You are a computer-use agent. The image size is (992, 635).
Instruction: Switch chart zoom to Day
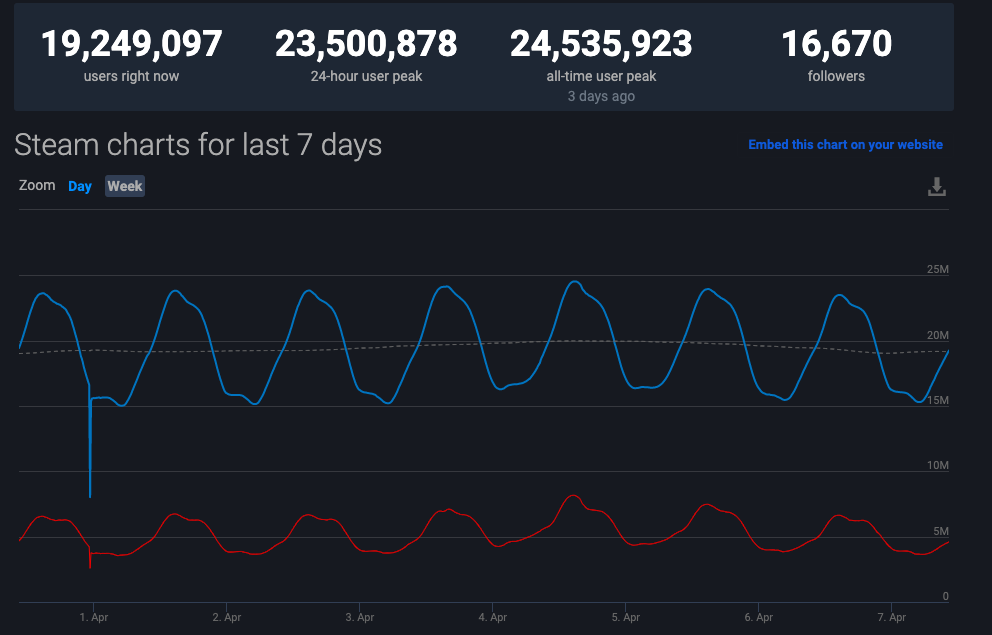(80, 186)
